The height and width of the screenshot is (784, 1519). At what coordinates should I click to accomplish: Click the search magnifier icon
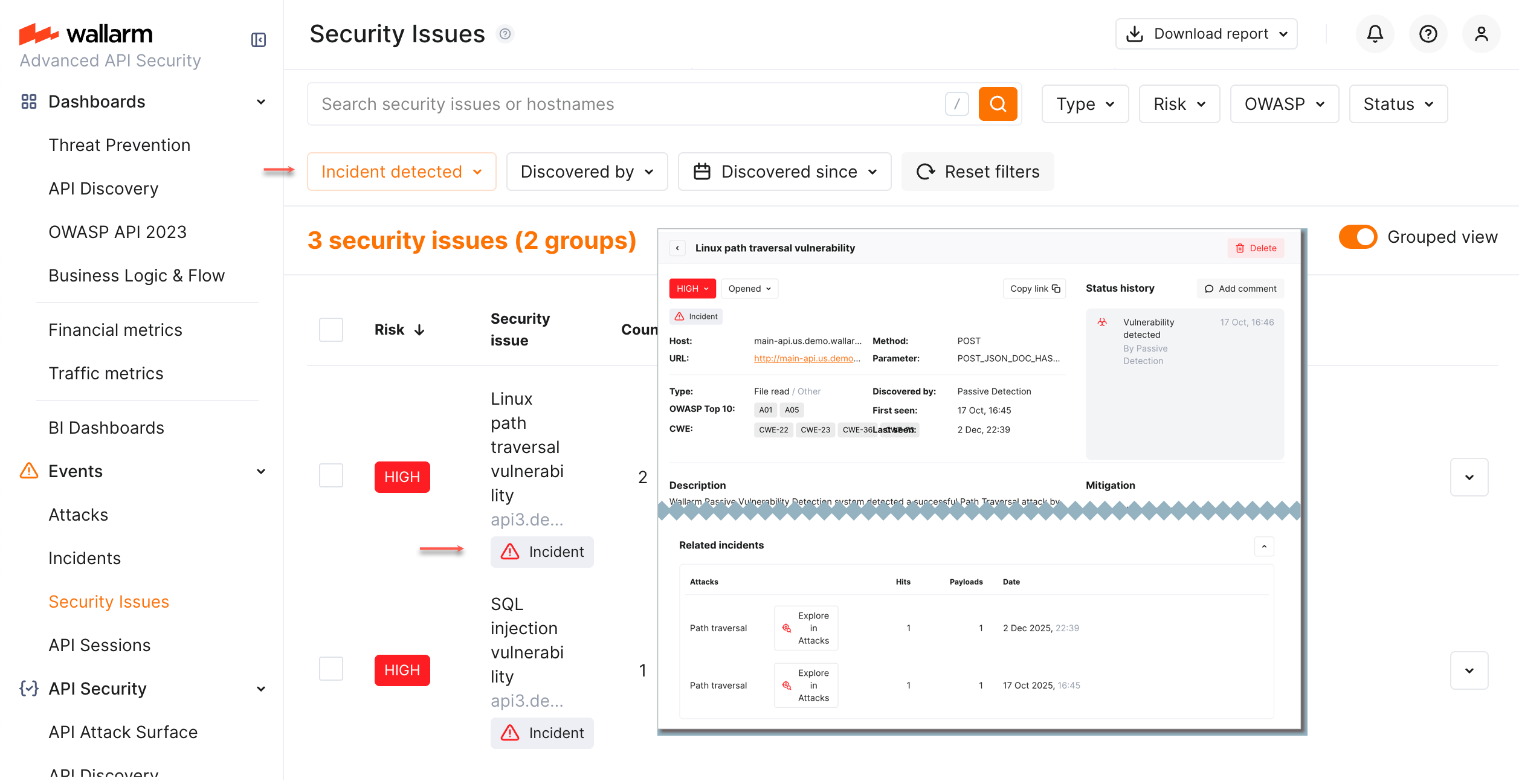pos(998,103)
